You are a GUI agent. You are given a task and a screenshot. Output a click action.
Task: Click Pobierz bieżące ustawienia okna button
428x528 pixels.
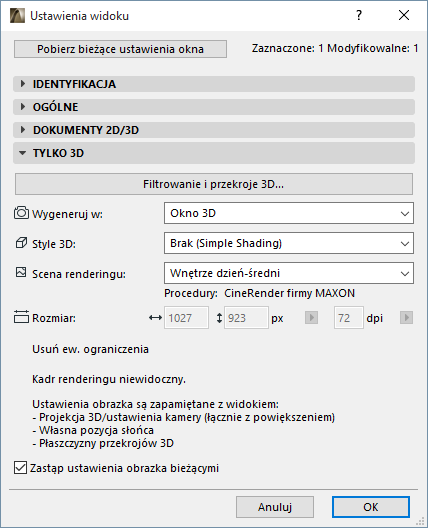120,49
